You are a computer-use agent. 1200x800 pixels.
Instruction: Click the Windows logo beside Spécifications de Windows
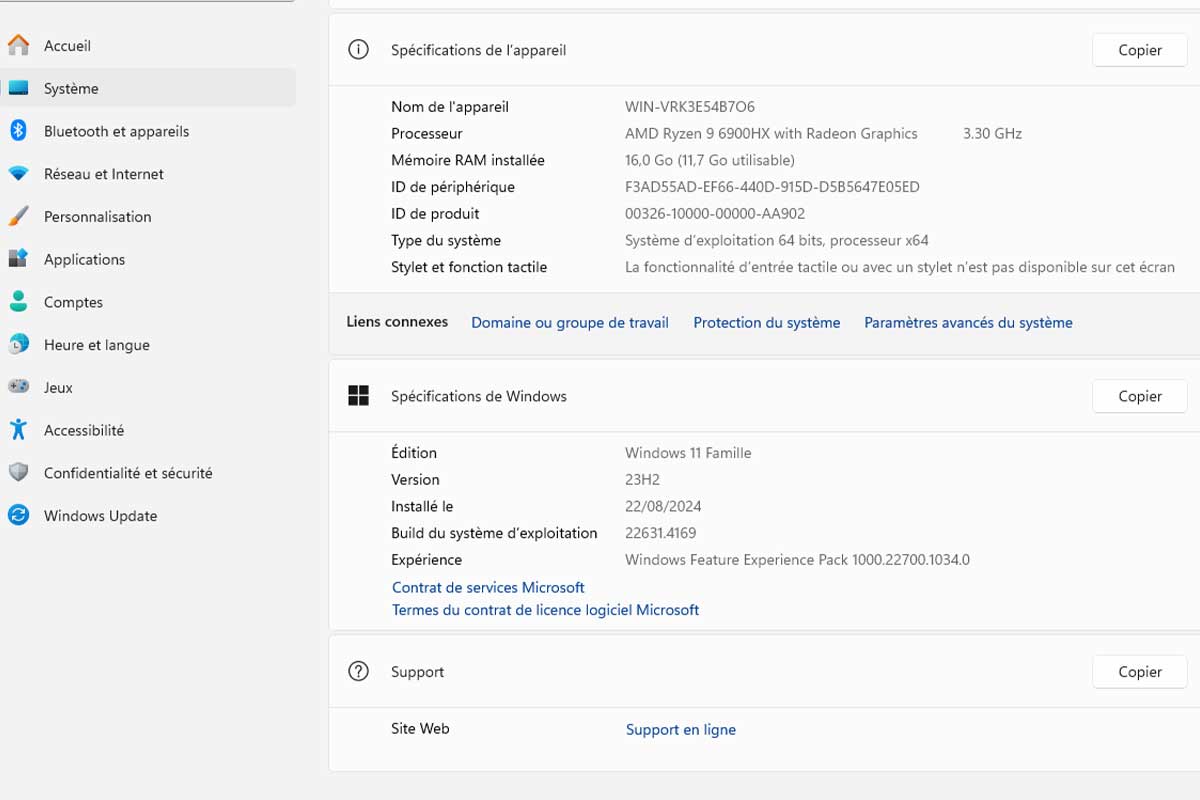(358, 396)
